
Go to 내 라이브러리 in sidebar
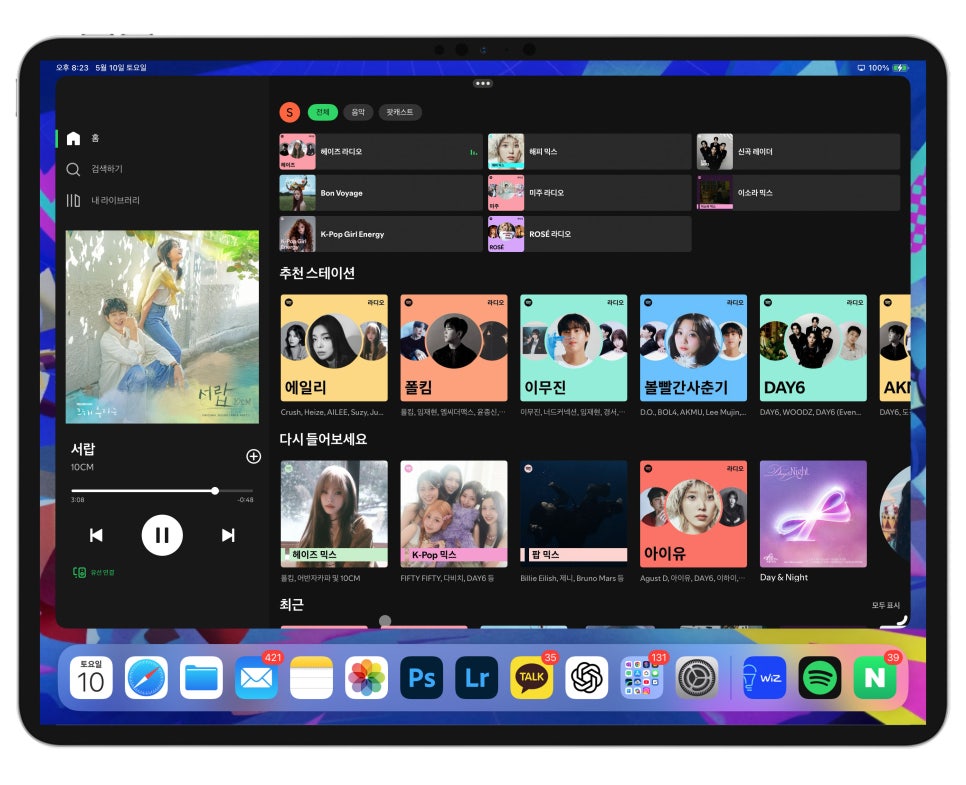tap(115, 200)
